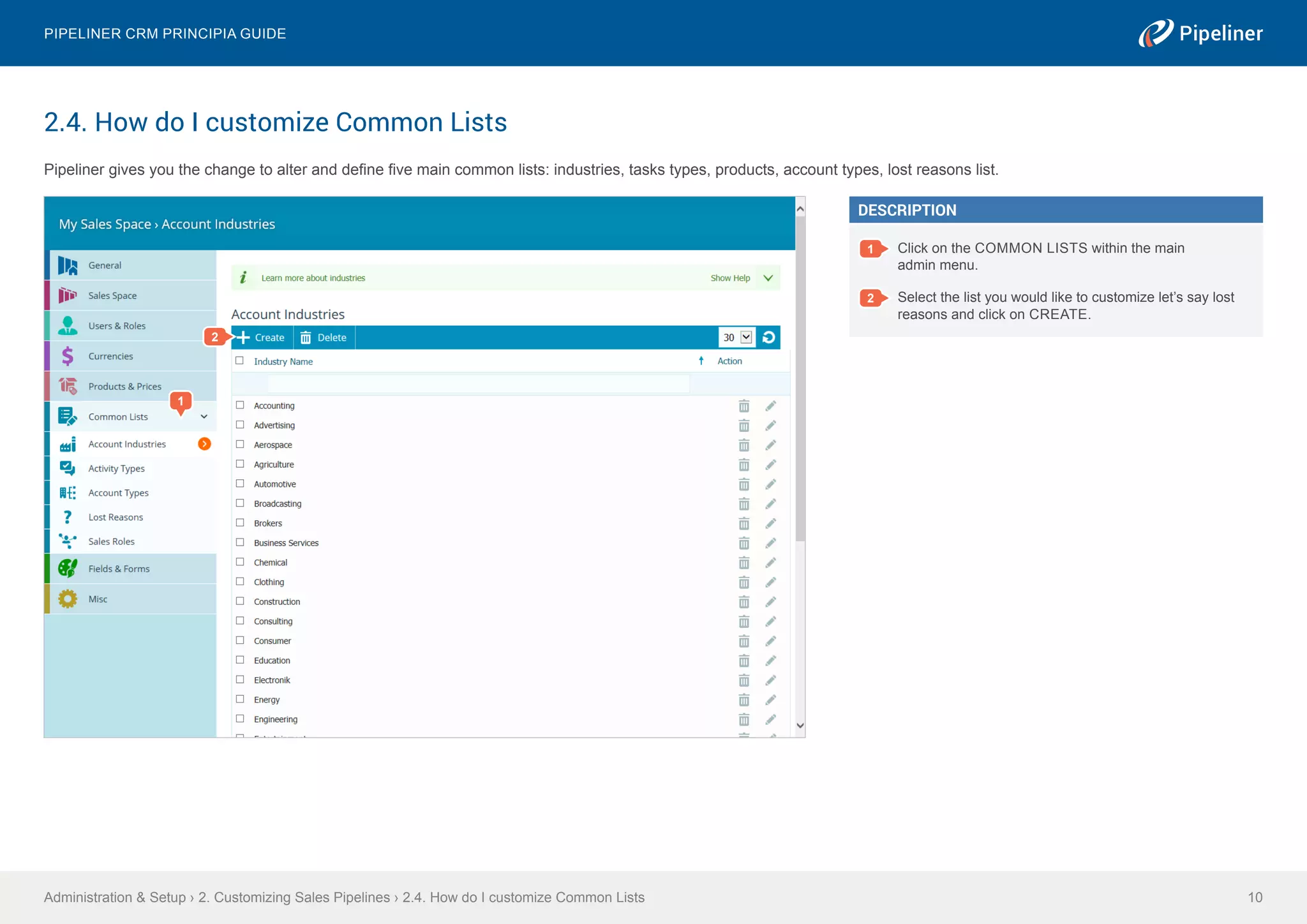Click the Users & Roles person icon
The height and width of the screenshot is (924, 1307).
coord(68,325)
